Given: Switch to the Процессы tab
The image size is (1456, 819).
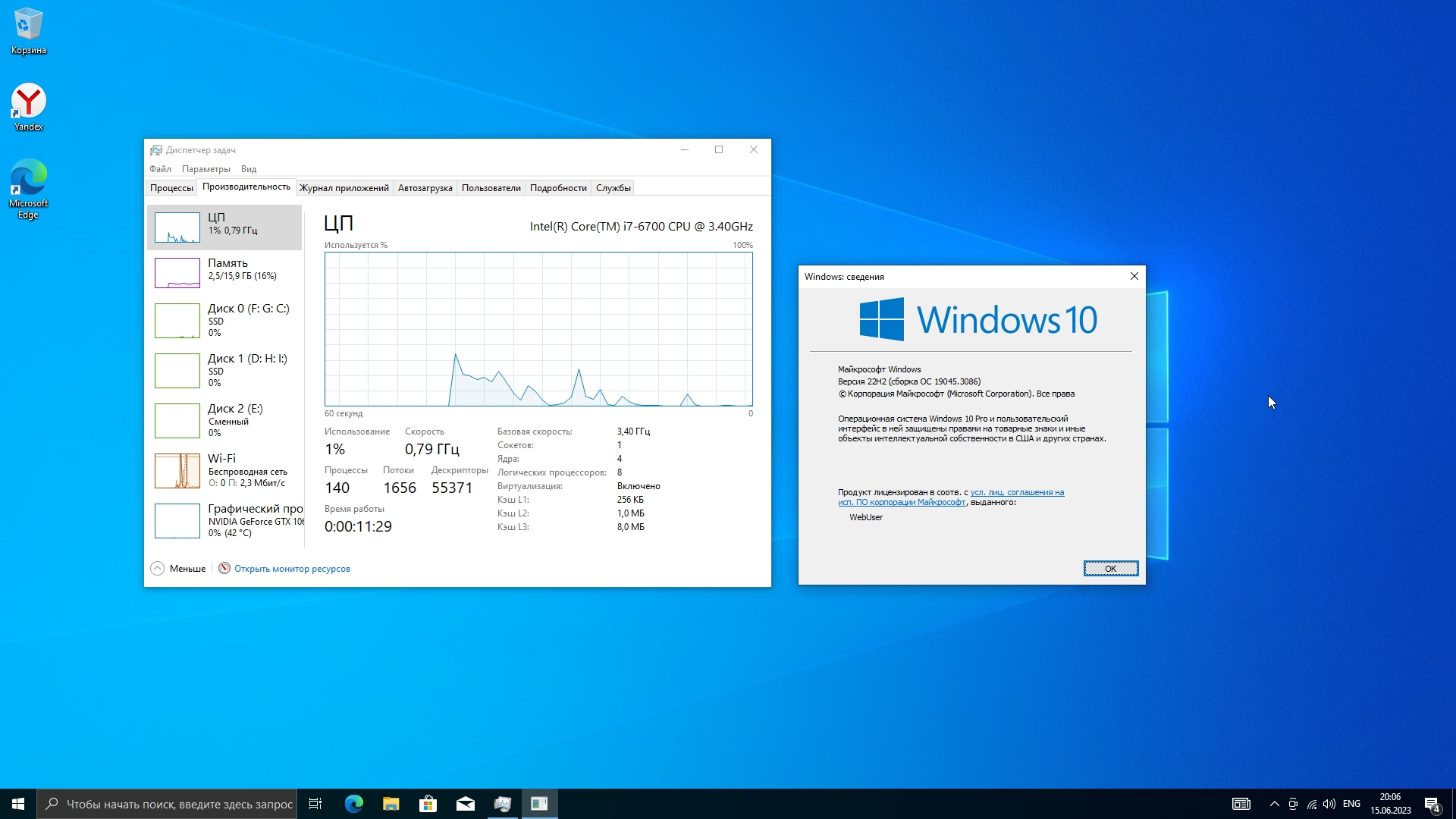Looking at the screenshot, I should coord(171,188).
